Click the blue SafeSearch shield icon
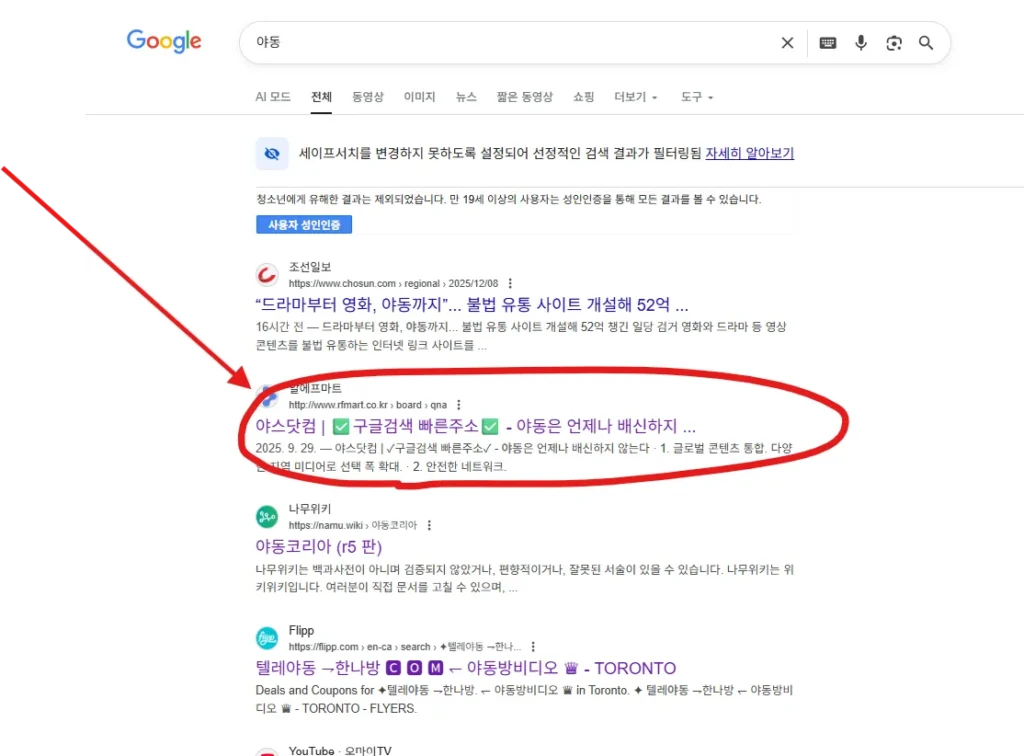 tap(271, 153)
